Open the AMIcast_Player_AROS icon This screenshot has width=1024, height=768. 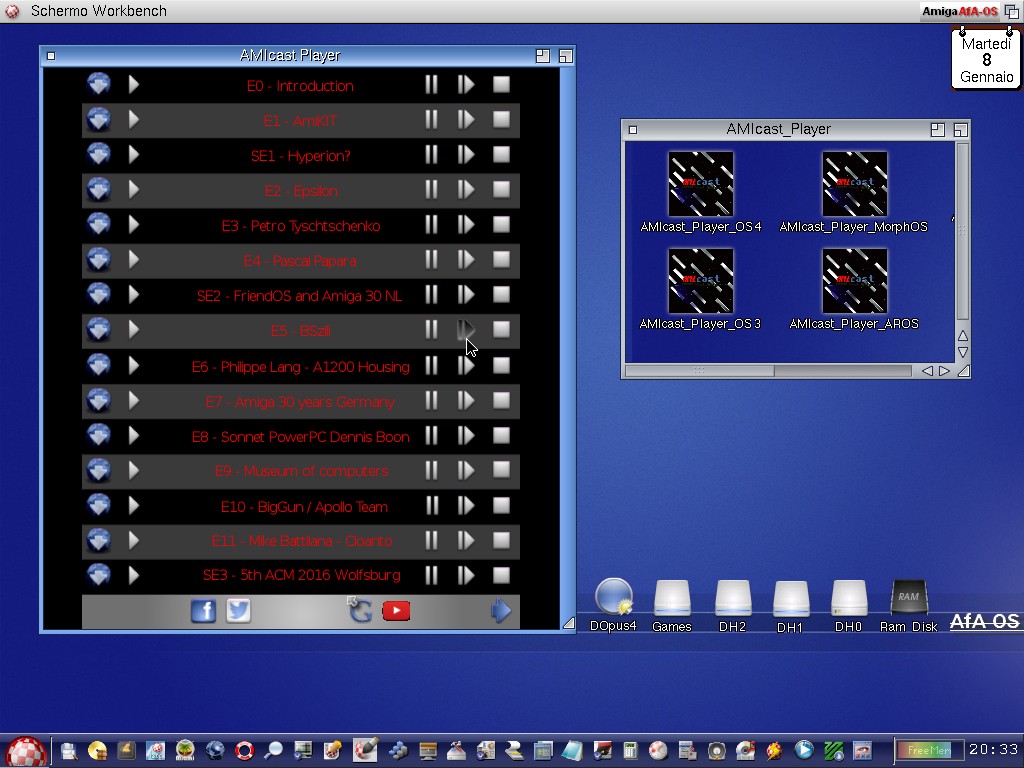pyautogui.click(x=854, y=281)
